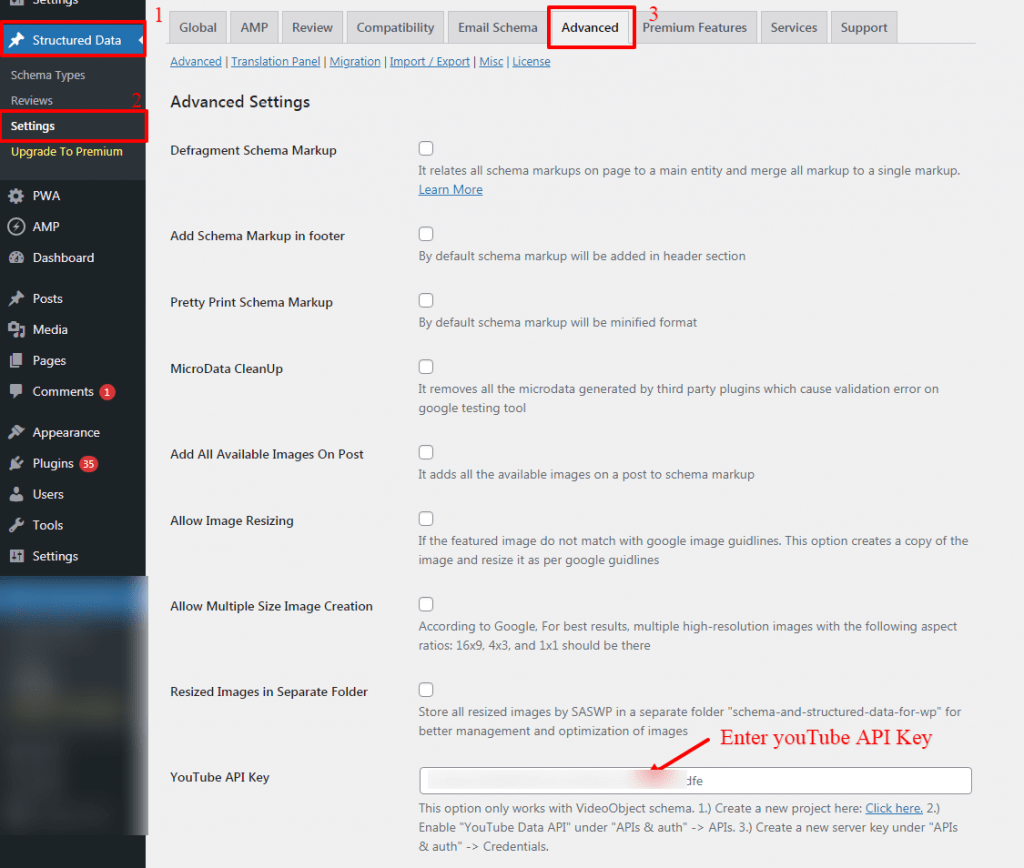The height and width of the screenshot is (868, 1024).
Task: Click the Plugins plug icon
Action: pos(16,463)
